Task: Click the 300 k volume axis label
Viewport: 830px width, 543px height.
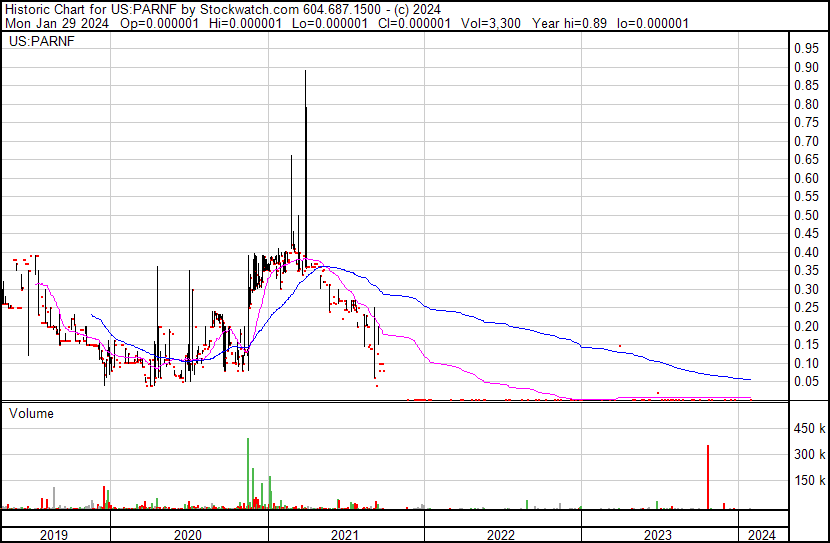Action: [x=808, y=455]
